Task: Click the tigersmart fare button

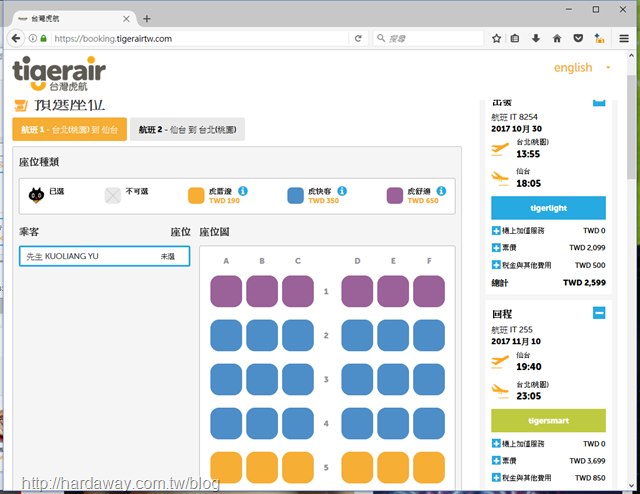Action: pyautogui.click(x=548, y=421)
